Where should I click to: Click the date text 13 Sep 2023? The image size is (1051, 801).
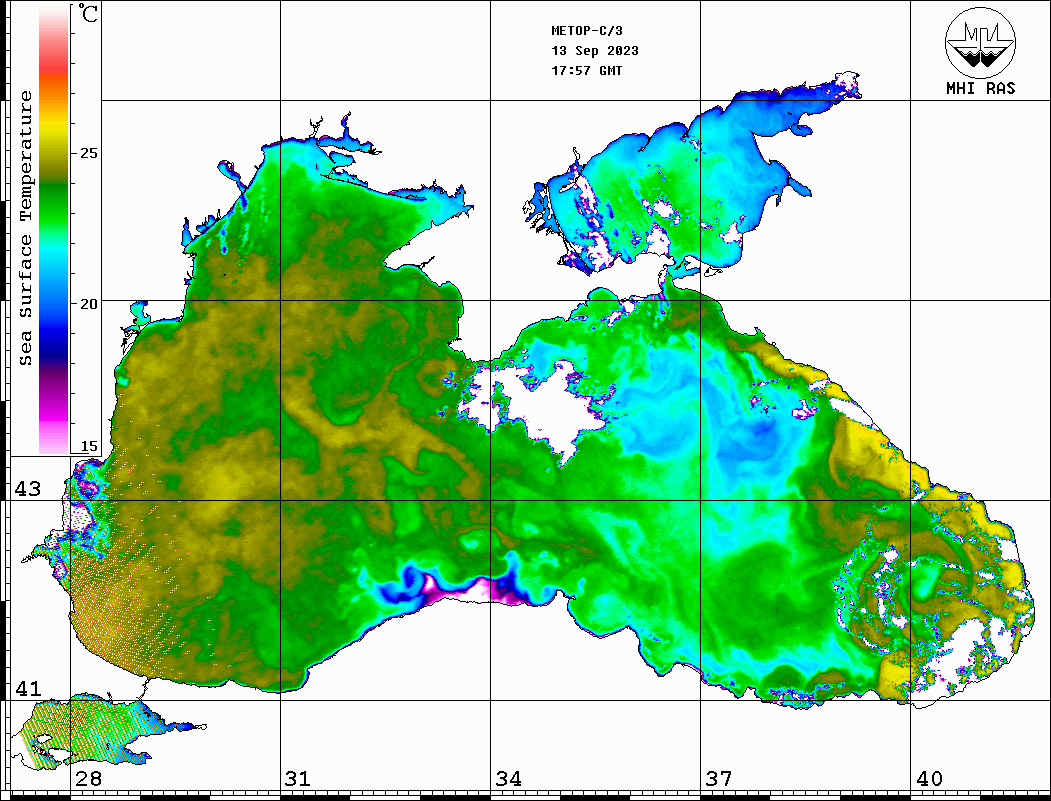[595, 51]
